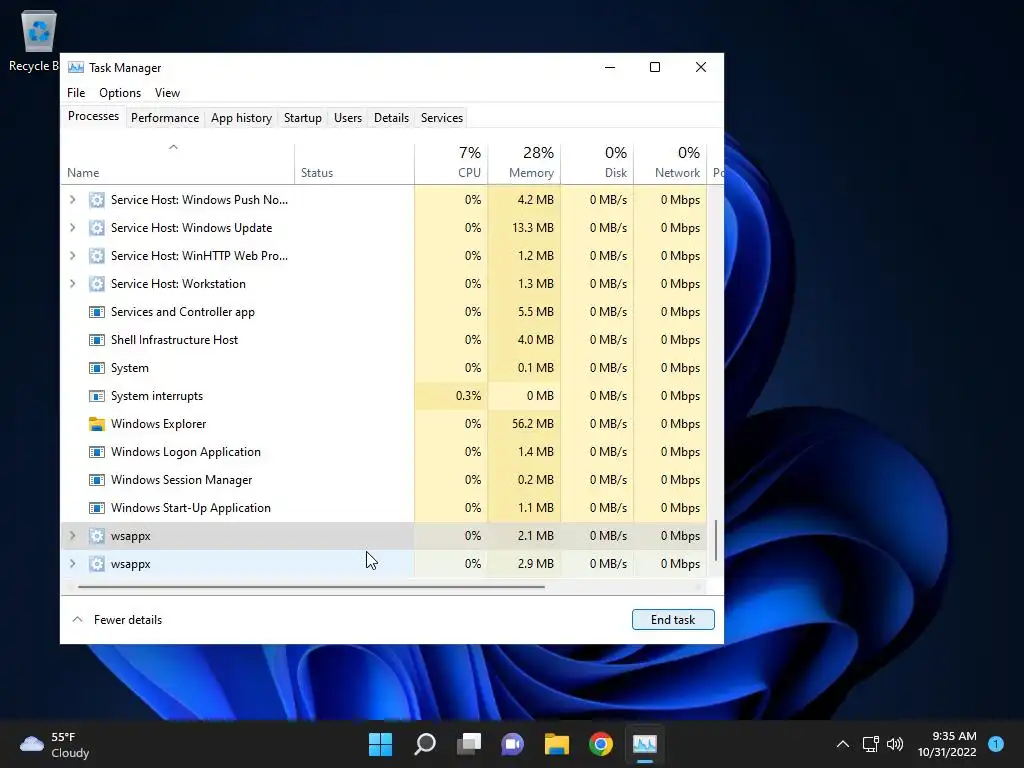The image size is (1024, 768).
Task: Open the Windows Start menu
Action: point(380,744)
